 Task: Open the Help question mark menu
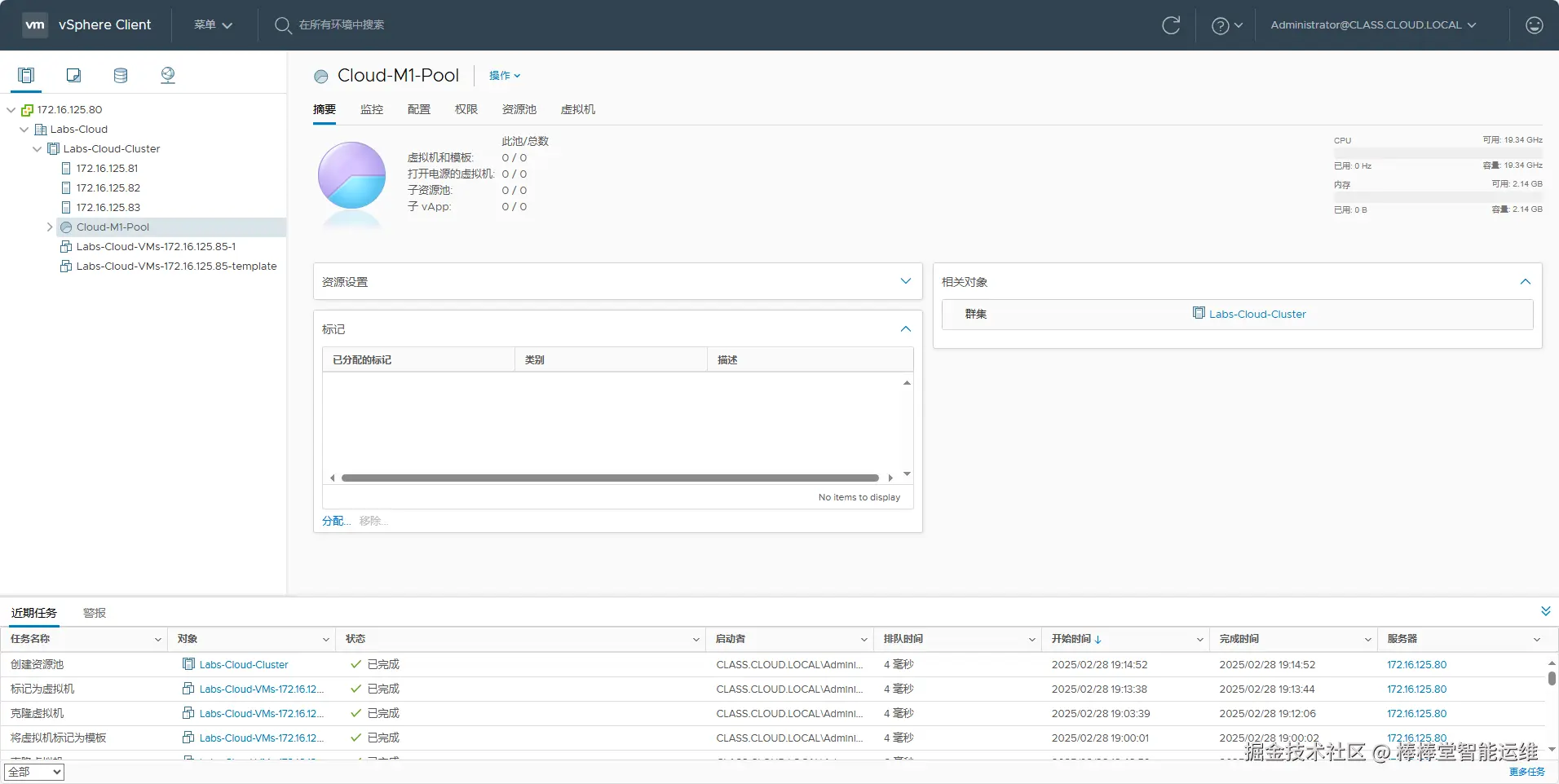click(1226, 25)
